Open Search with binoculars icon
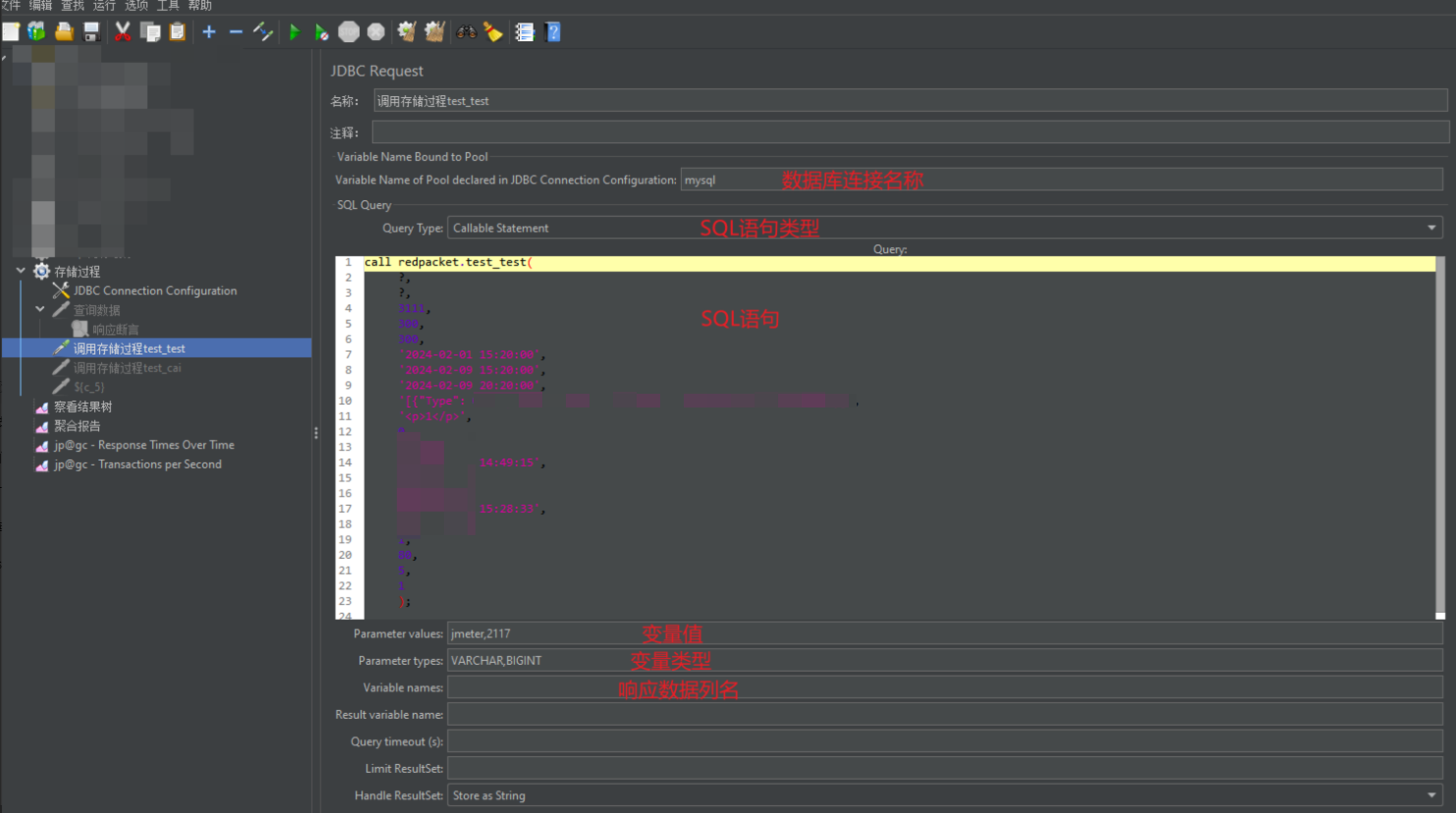1456x813 pixels. (x=466, y=32)
